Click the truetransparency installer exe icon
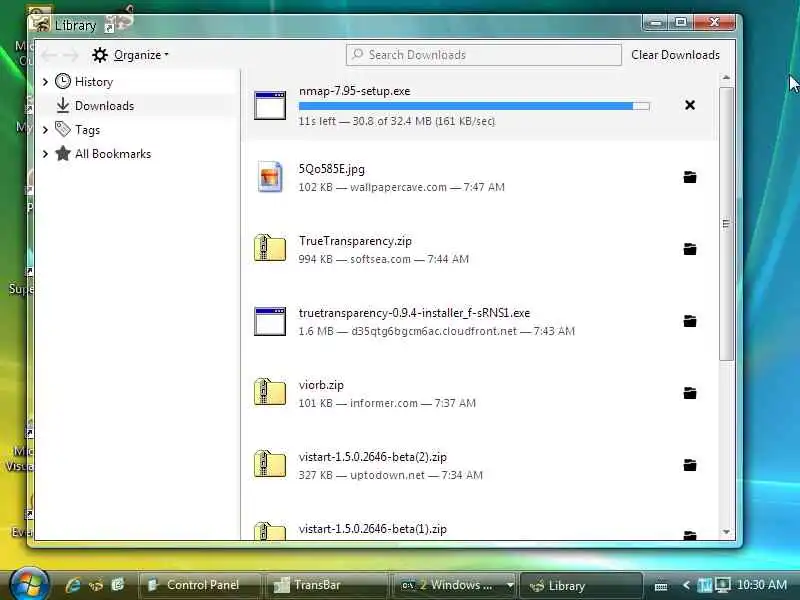 tap(270, 321)
